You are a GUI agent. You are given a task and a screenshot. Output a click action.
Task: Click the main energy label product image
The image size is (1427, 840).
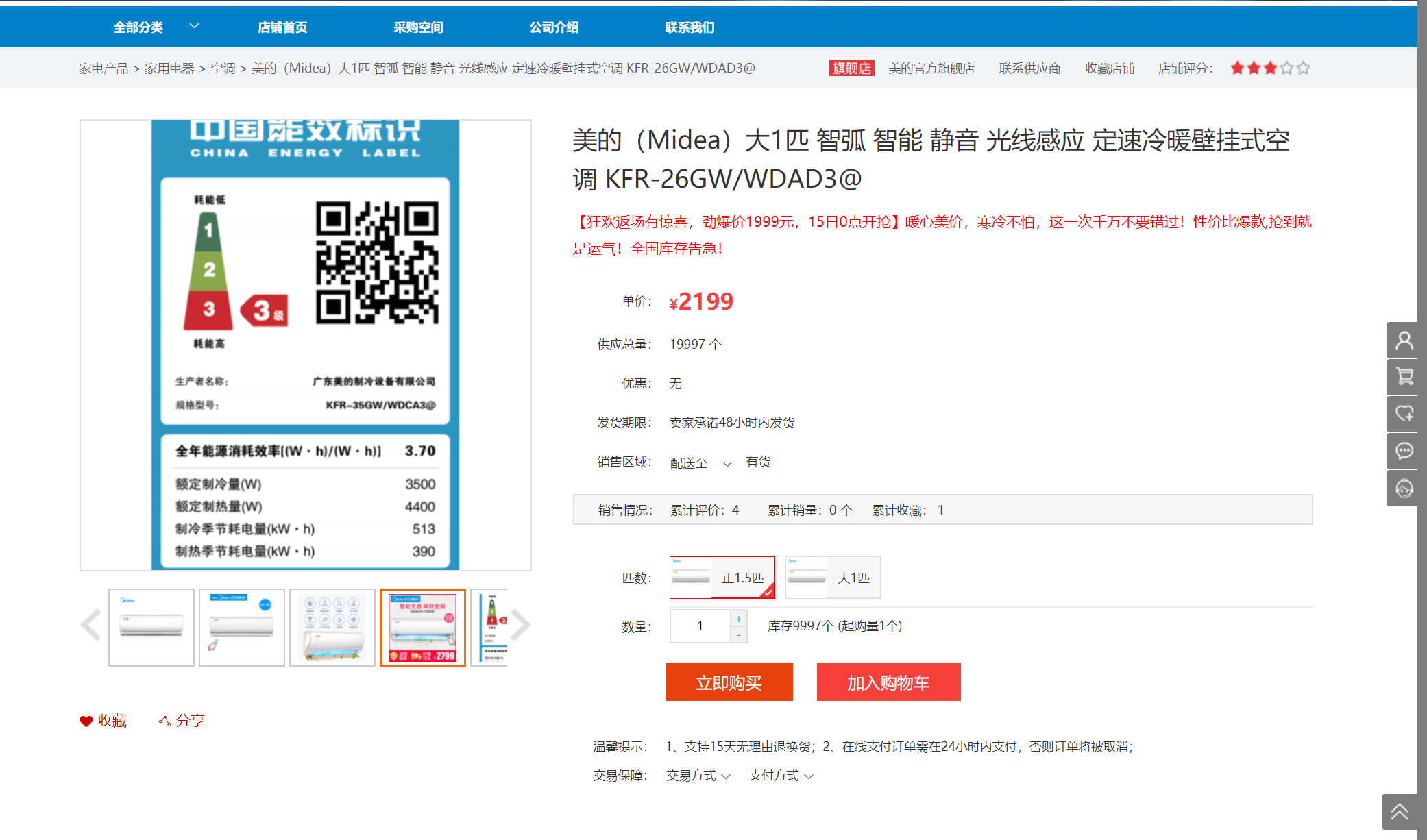coord(306,345)
